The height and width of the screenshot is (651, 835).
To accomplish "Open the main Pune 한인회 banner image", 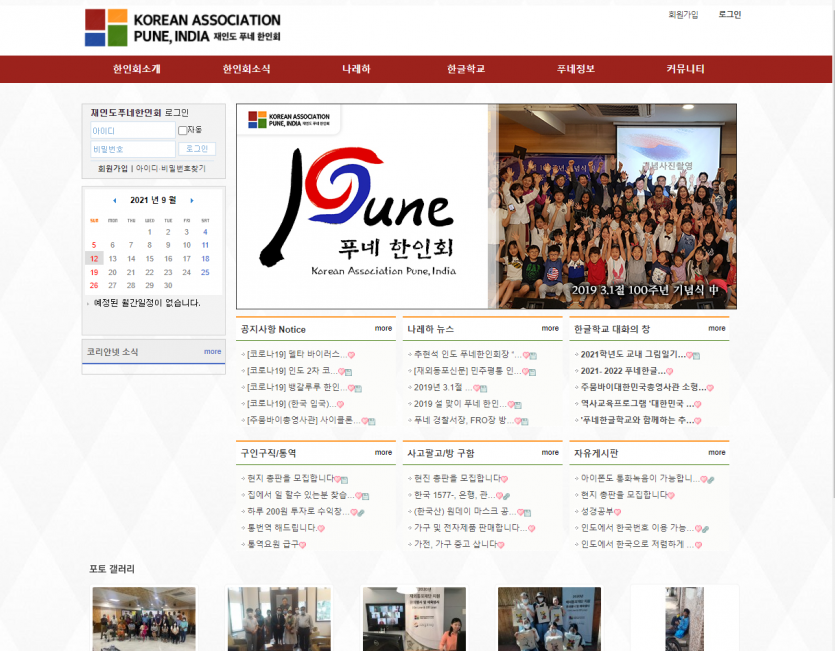I will pos(486,206).
